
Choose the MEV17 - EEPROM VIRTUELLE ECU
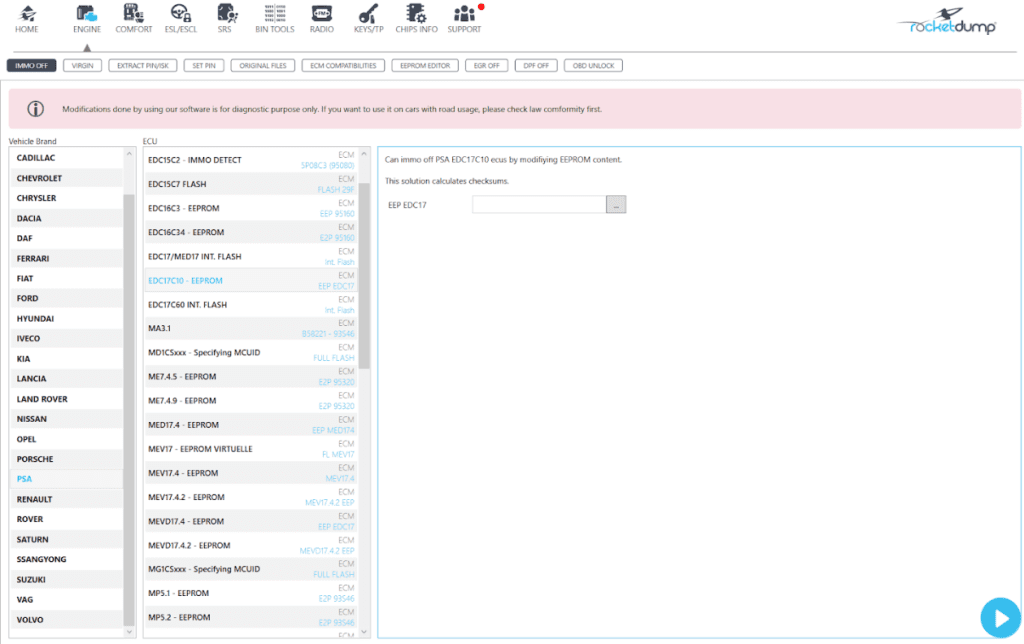(251, 449)
